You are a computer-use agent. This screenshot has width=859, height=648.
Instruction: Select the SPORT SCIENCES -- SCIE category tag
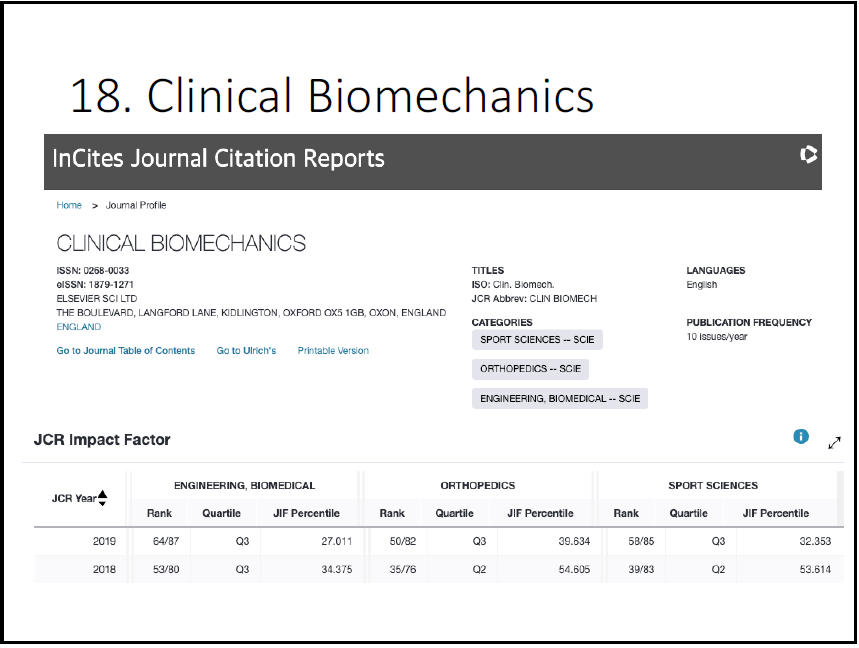(537, 340)
